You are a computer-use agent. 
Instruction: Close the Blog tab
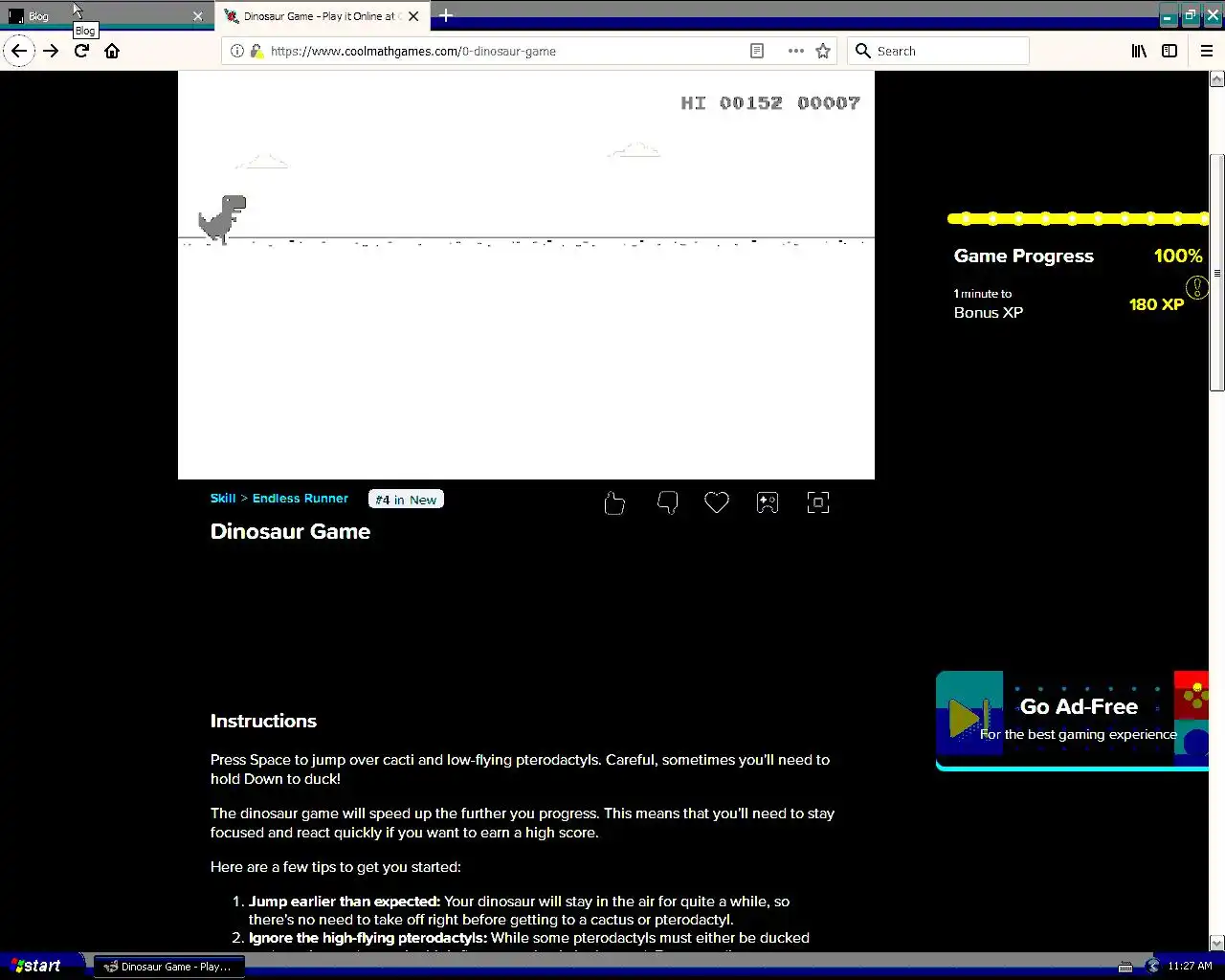[197, 16]
